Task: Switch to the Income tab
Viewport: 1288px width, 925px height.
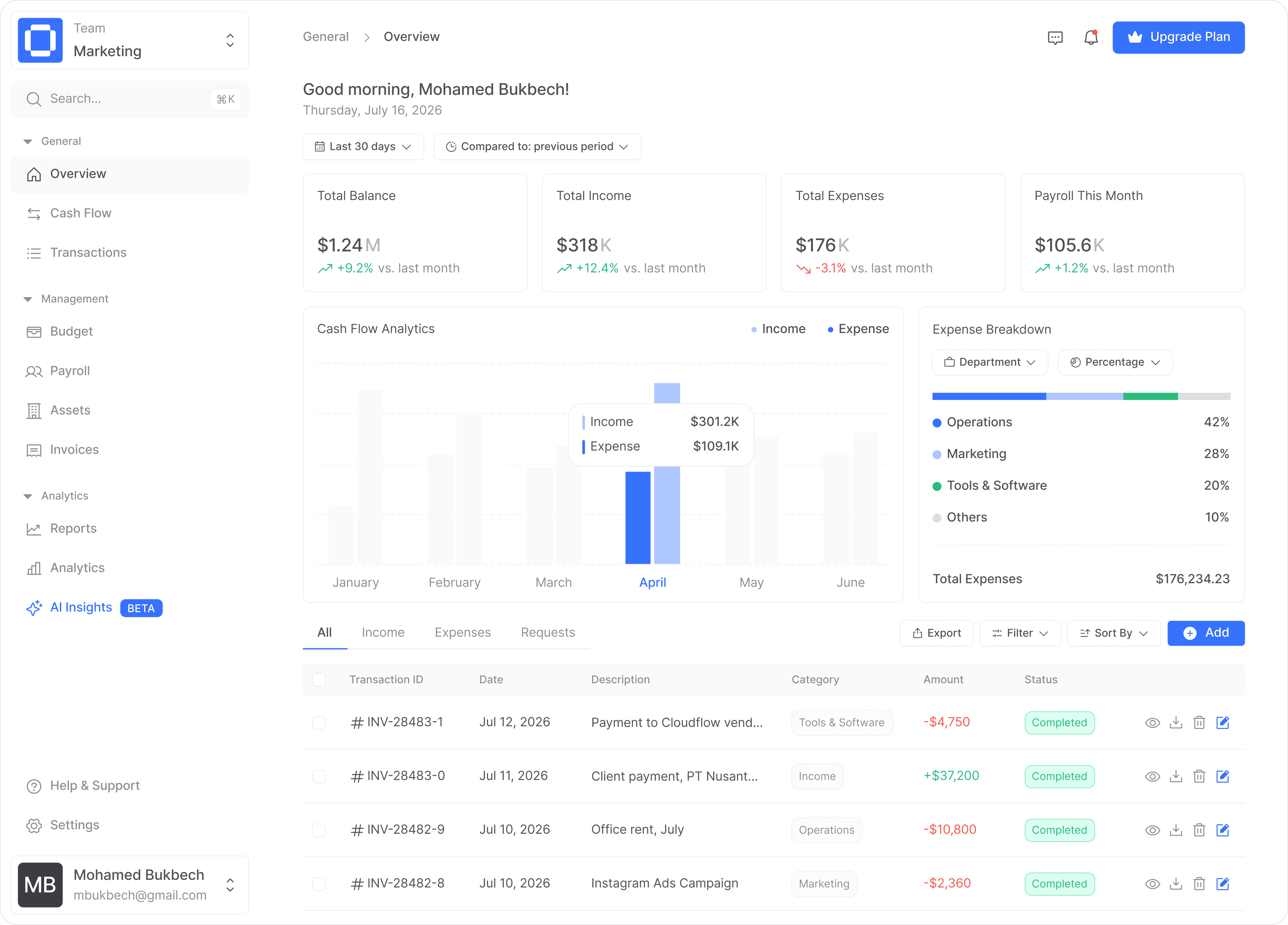Action: [383, 633]
